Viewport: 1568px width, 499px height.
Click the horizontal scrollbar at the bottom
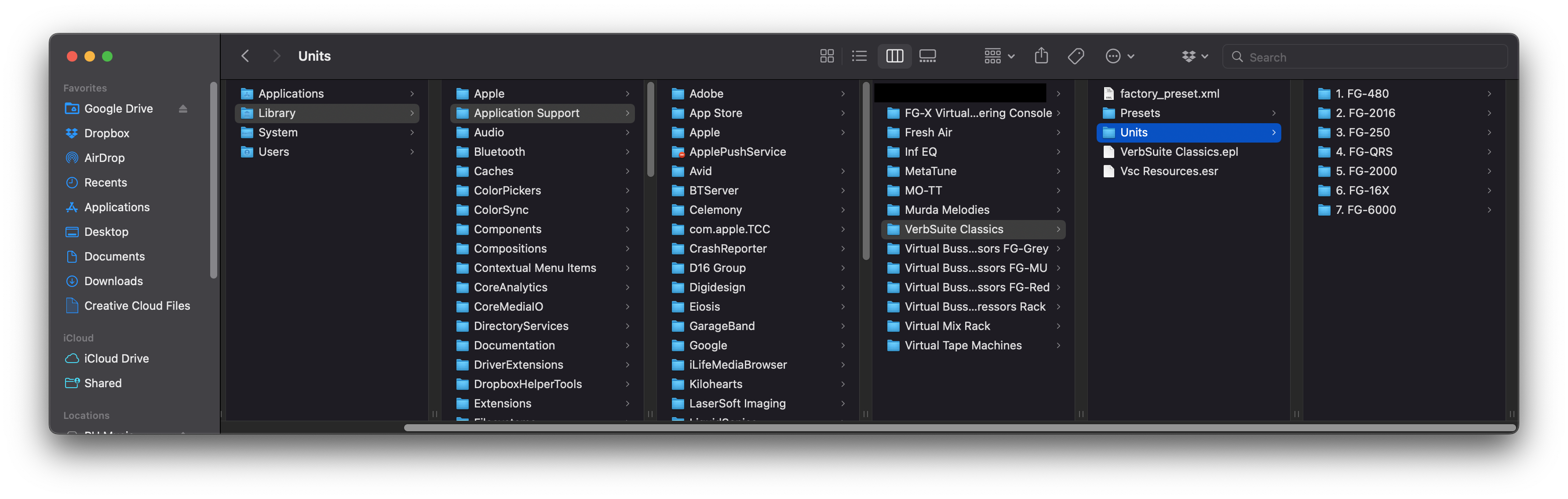pyautogui.click(x=960, y=428)
